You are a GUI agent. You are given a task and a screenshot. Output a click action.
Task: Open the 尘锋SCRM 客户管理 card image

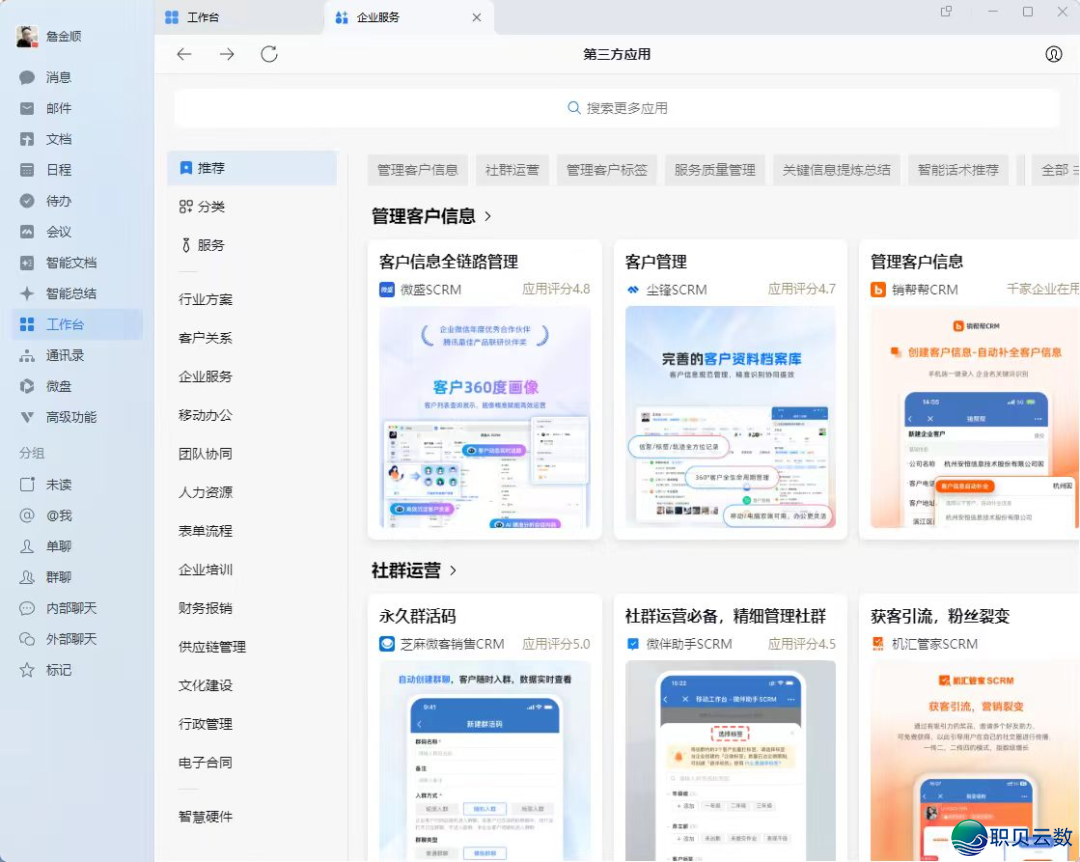[730, 418]
